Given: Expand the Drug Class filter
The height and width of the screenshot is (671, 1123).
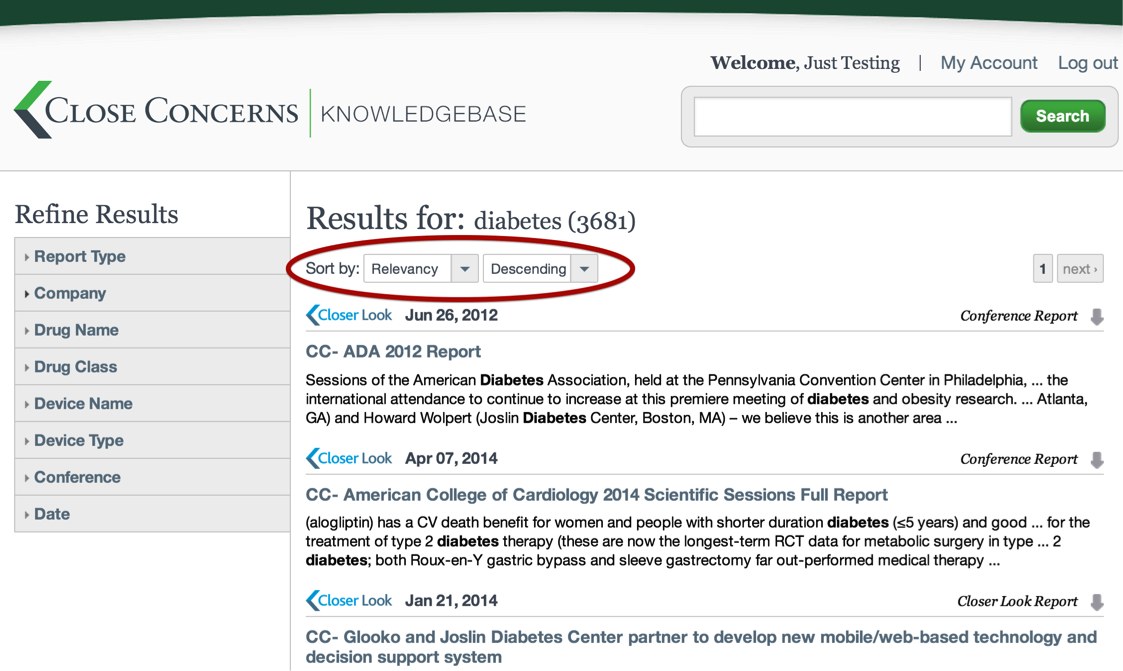Looking at the screenshot, I should (x=152, y=367).
